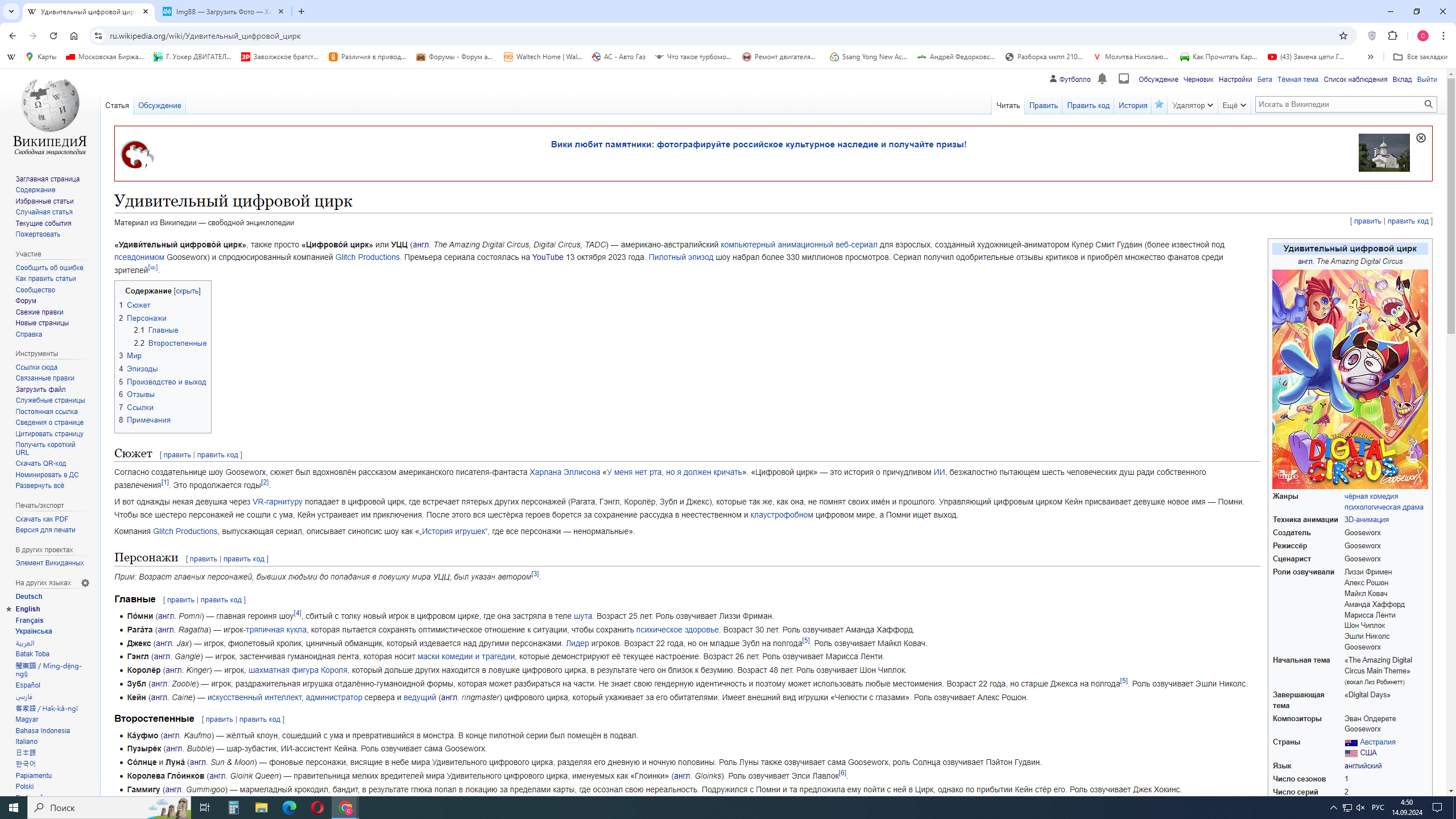This screenshot has width=1456, height=819.
Task: Jump to Сюжет in table of contents
Action: [138, 305]
